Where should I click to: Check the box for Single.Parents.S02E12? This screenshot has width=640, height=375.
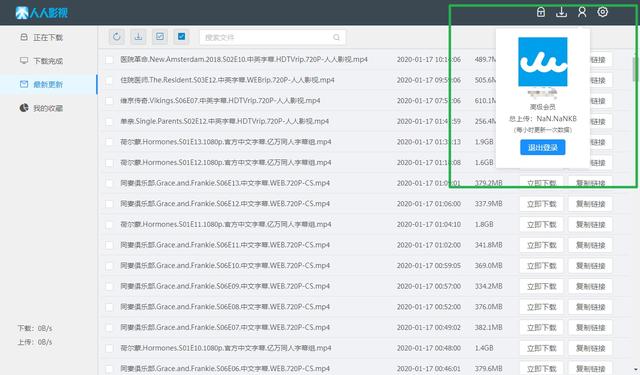point(109,122)
